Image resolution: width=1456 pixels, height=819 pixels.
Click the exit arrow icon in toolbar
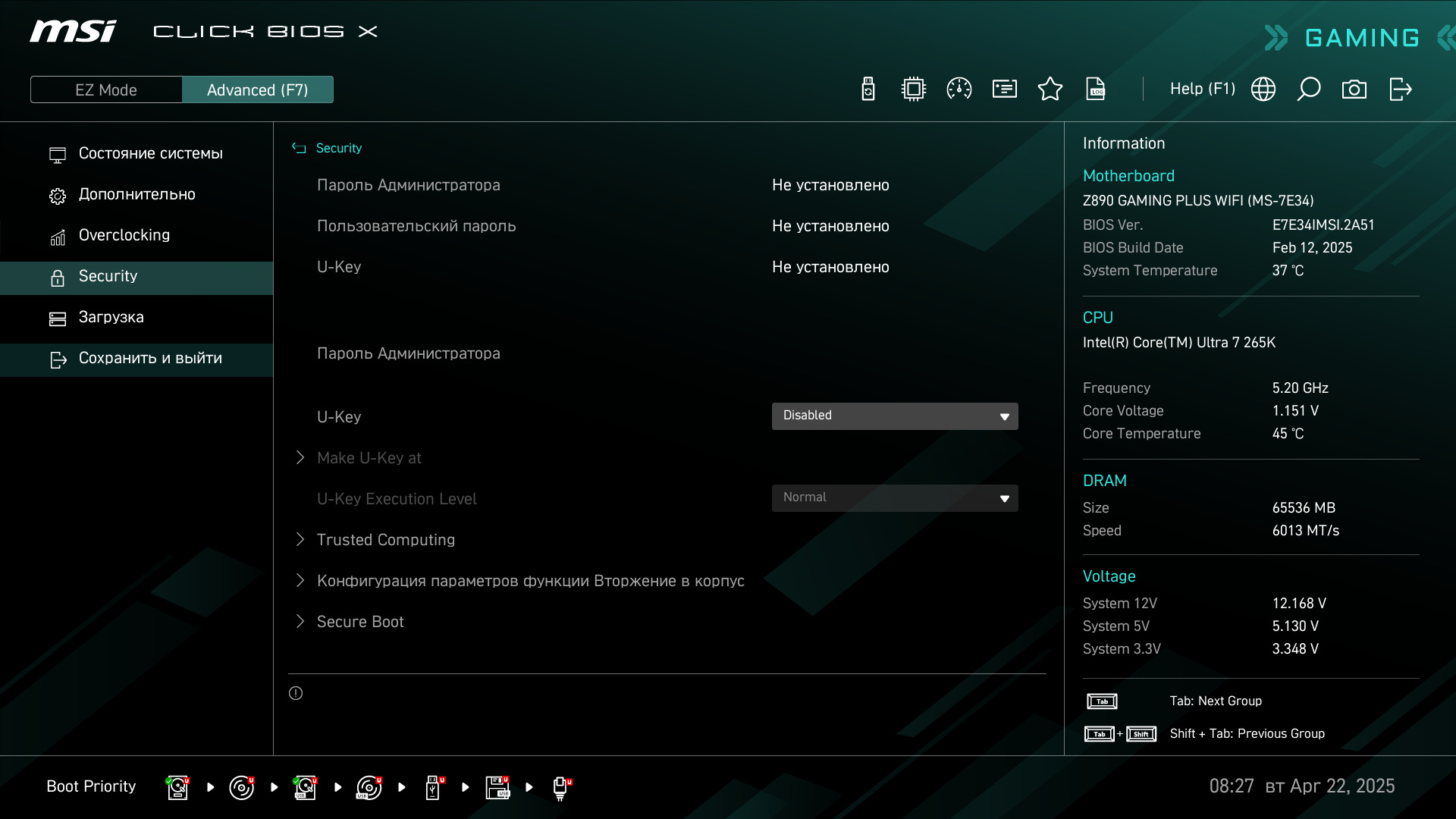tap(1401, 89)
